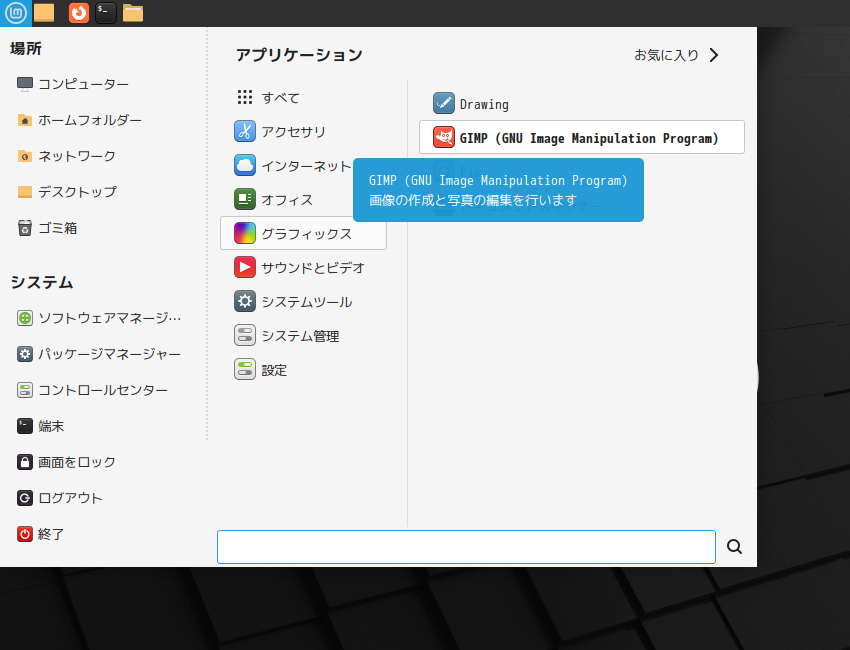Image resolution: width=850 pixels, height=650 pixels.
Task: Open ホームフォルダー from places
Action: point(90,120)
